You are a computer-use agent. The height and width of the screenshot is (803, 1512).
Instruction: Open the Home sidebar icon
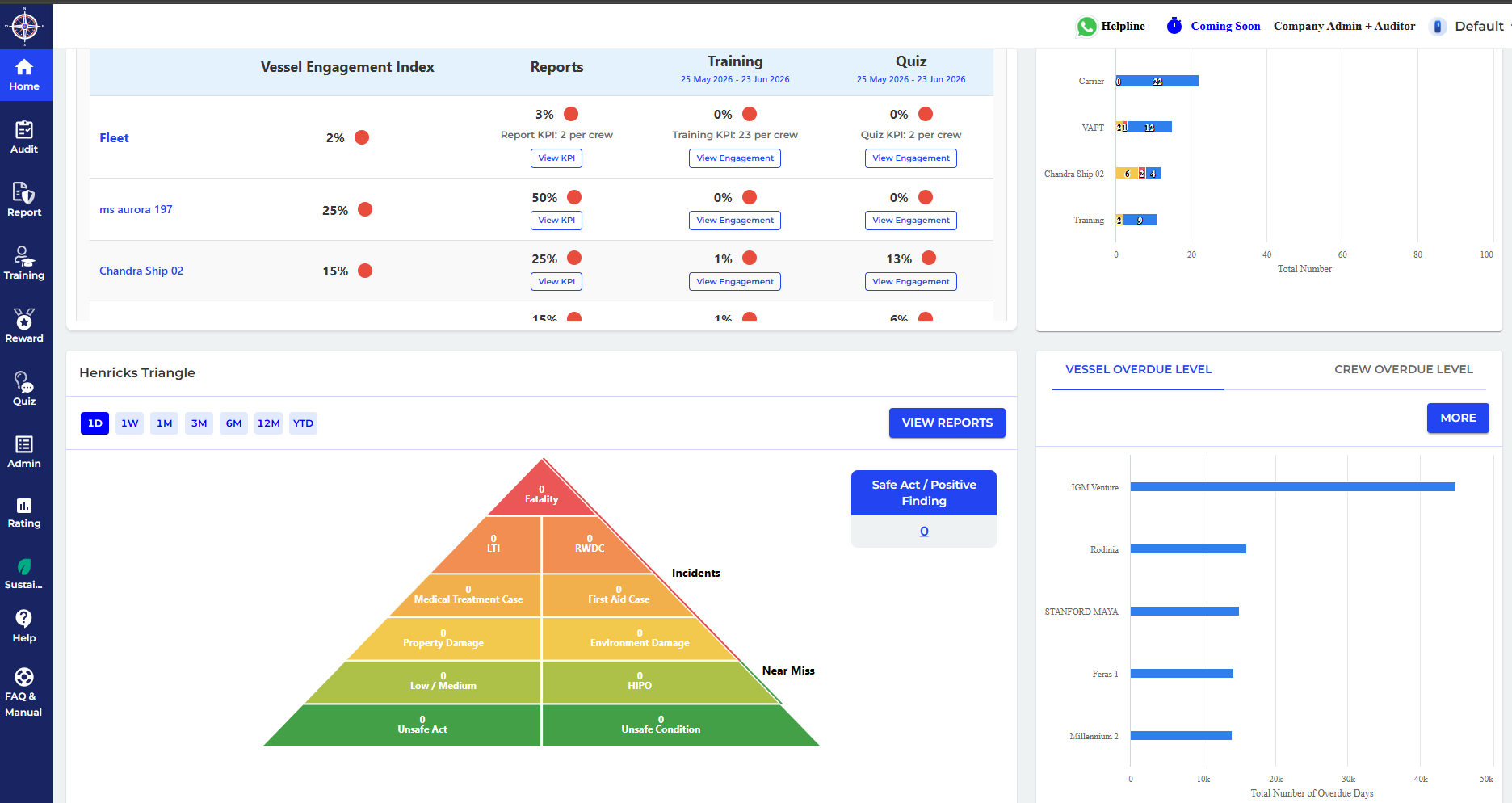[24, 67]
